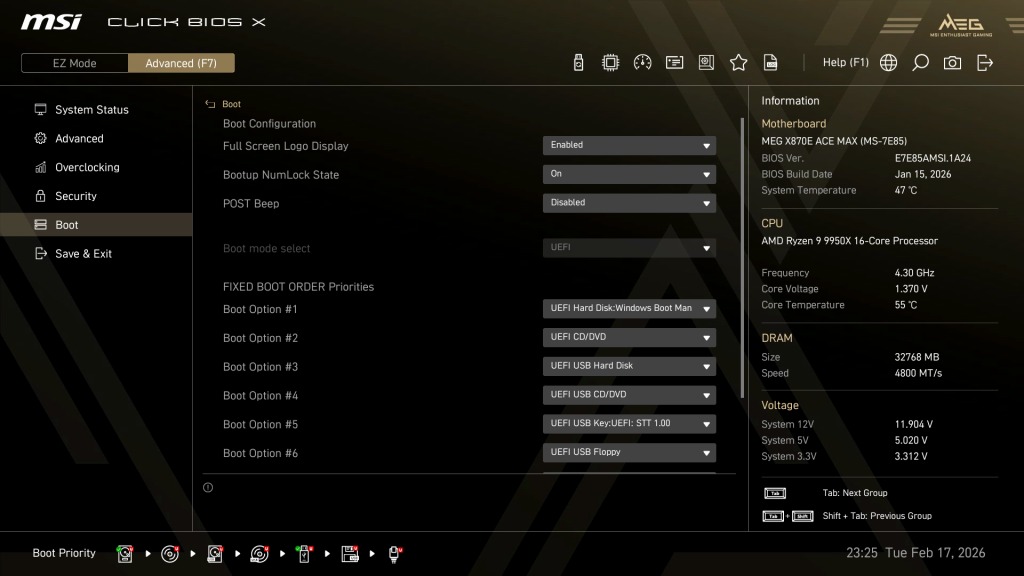Screen dimensions: 1024x576
Task: Click the info card panel icon
Action: tap(674, 63)
